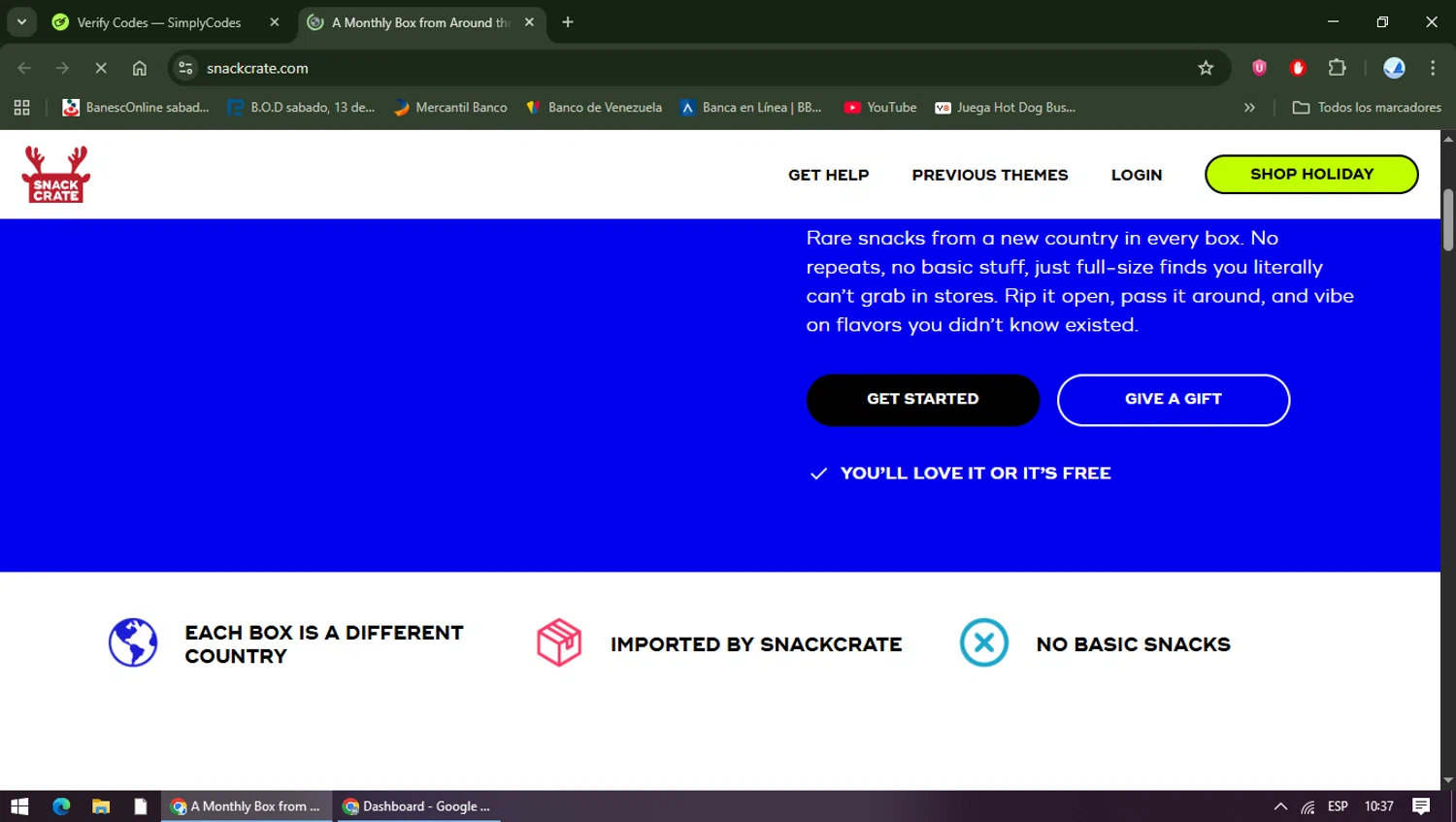1456x822 pixels.
Task: Click EACH BOX IS A DIFFERENT COUNTRY text
Action: 324,644
